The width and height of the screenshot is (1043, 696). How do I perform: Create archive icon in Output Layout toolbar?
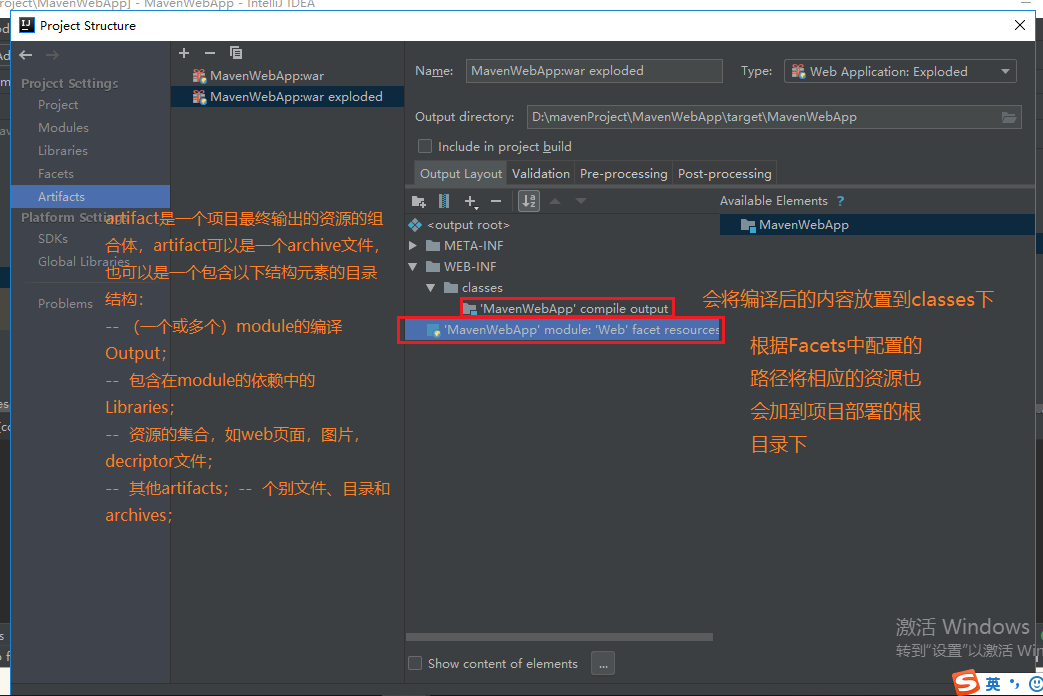(444, 201)
